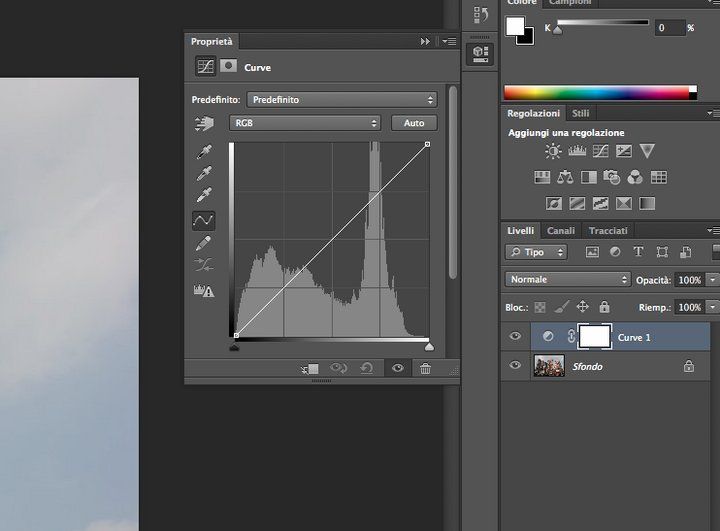Select the Proprietà tab
This screenshot has width=720, height=531.
(x=212, y=41)
